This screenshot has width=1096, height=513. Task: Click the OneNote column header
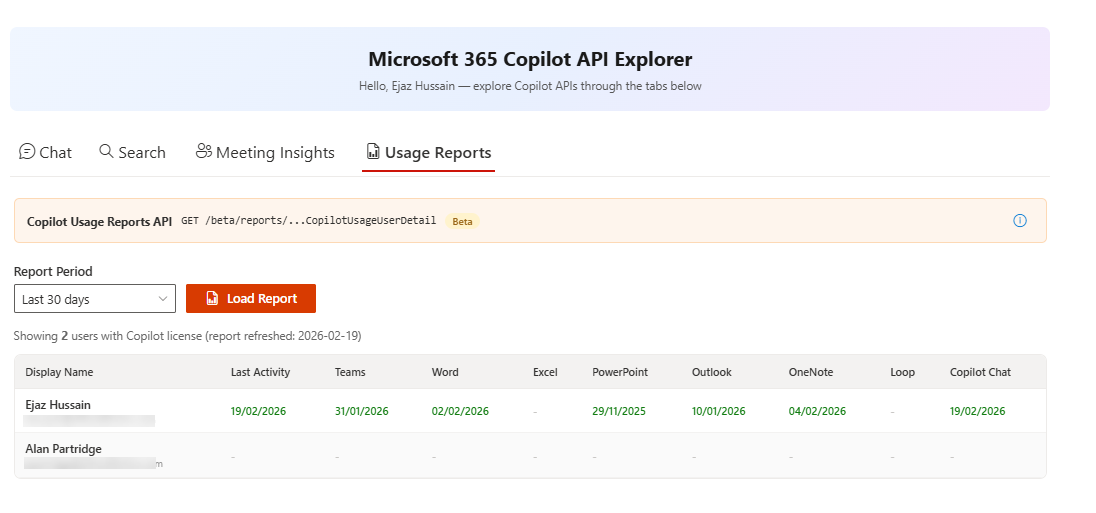(x=811, y=372)
